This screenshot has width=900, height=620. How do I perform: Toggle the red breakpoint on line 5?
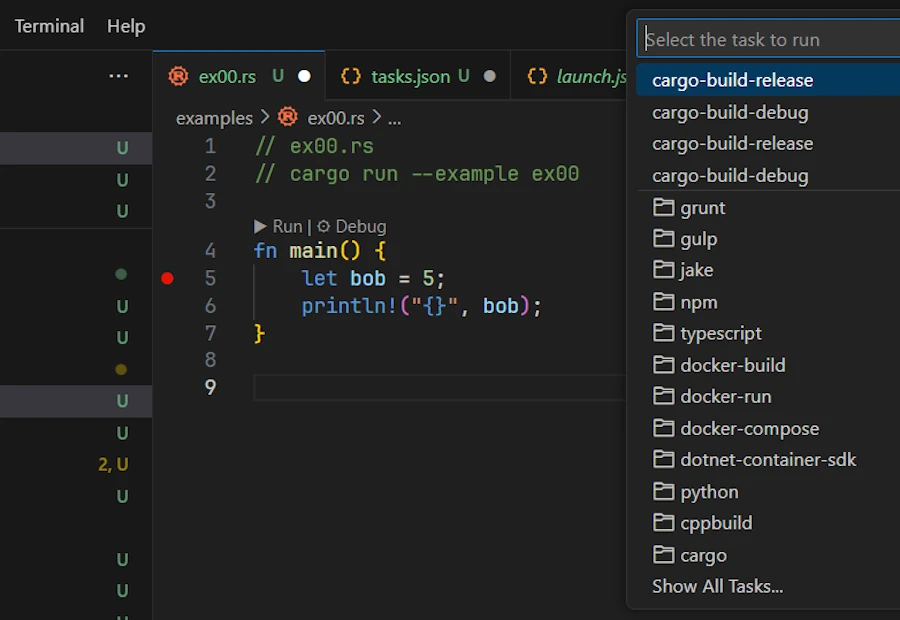[x=167, y=278]
